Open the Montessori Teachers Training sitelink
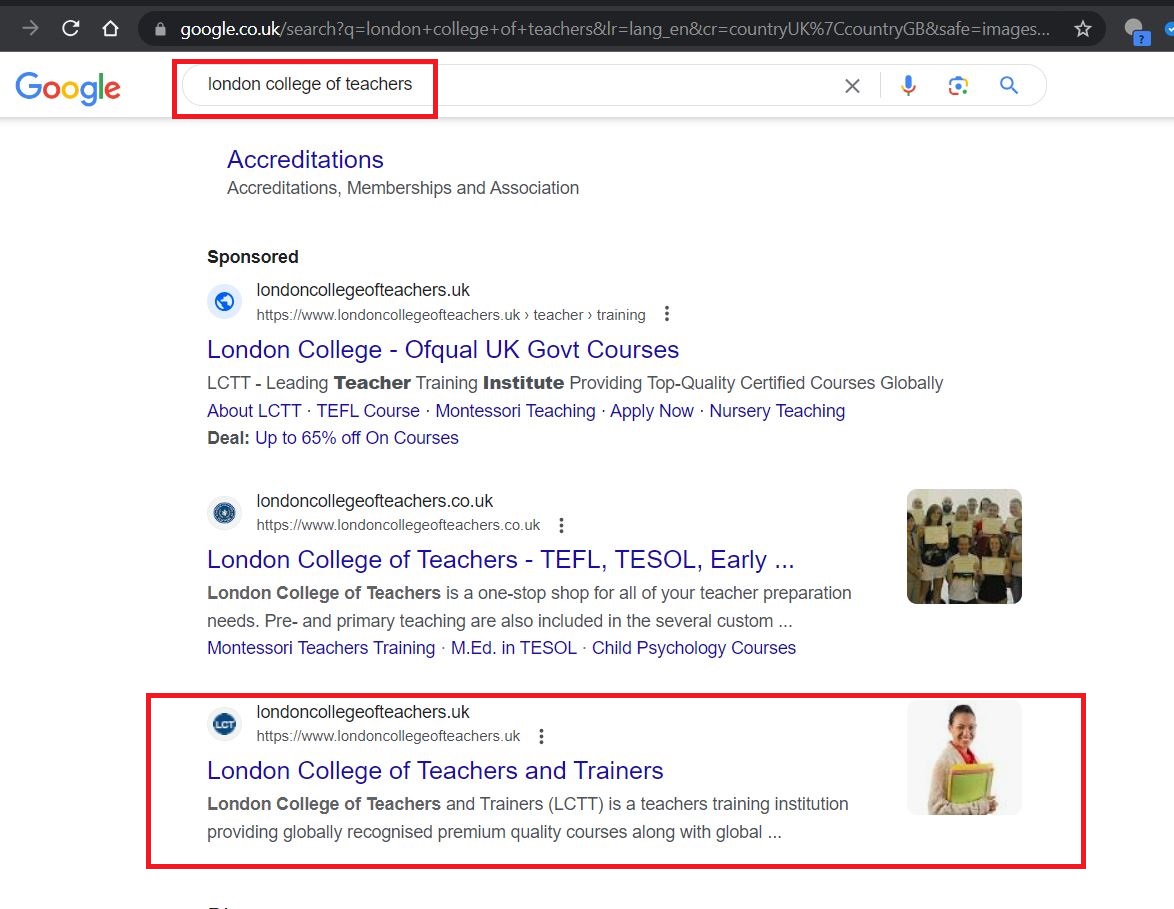The image size is (1174, 909). 321,648
